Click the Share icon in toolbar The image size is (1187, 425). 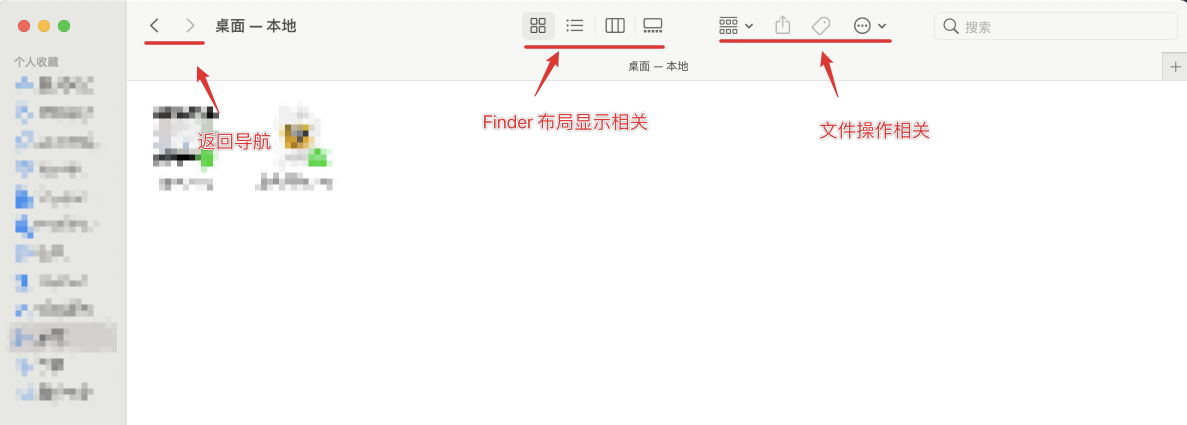pos(783,26)
